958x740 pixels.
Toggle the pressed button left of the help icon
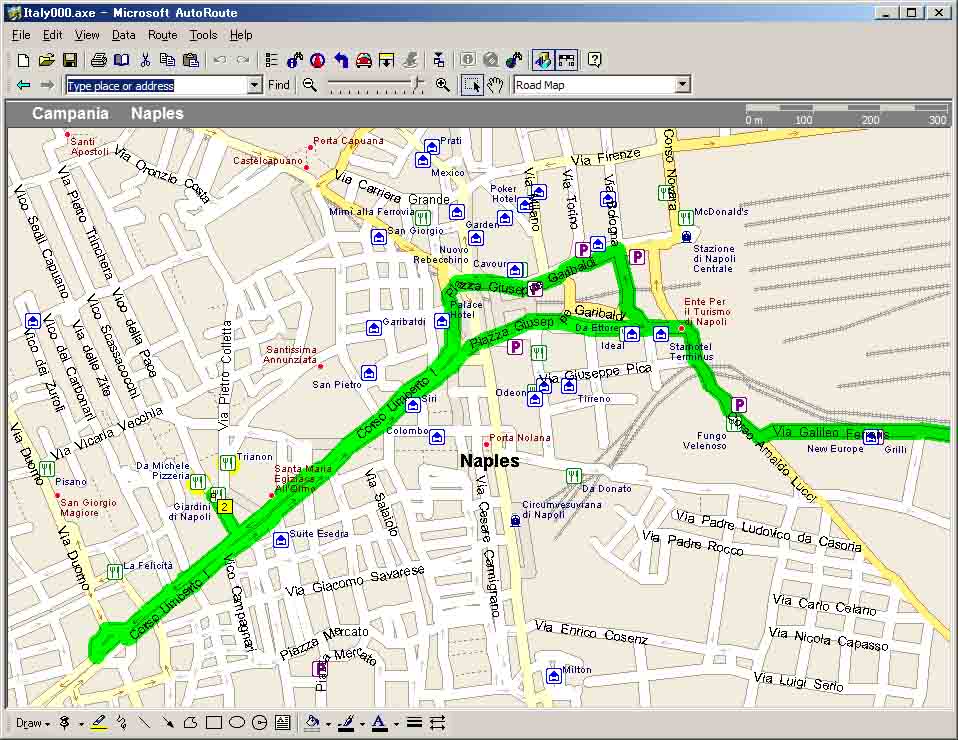click(x=567, y=60)
